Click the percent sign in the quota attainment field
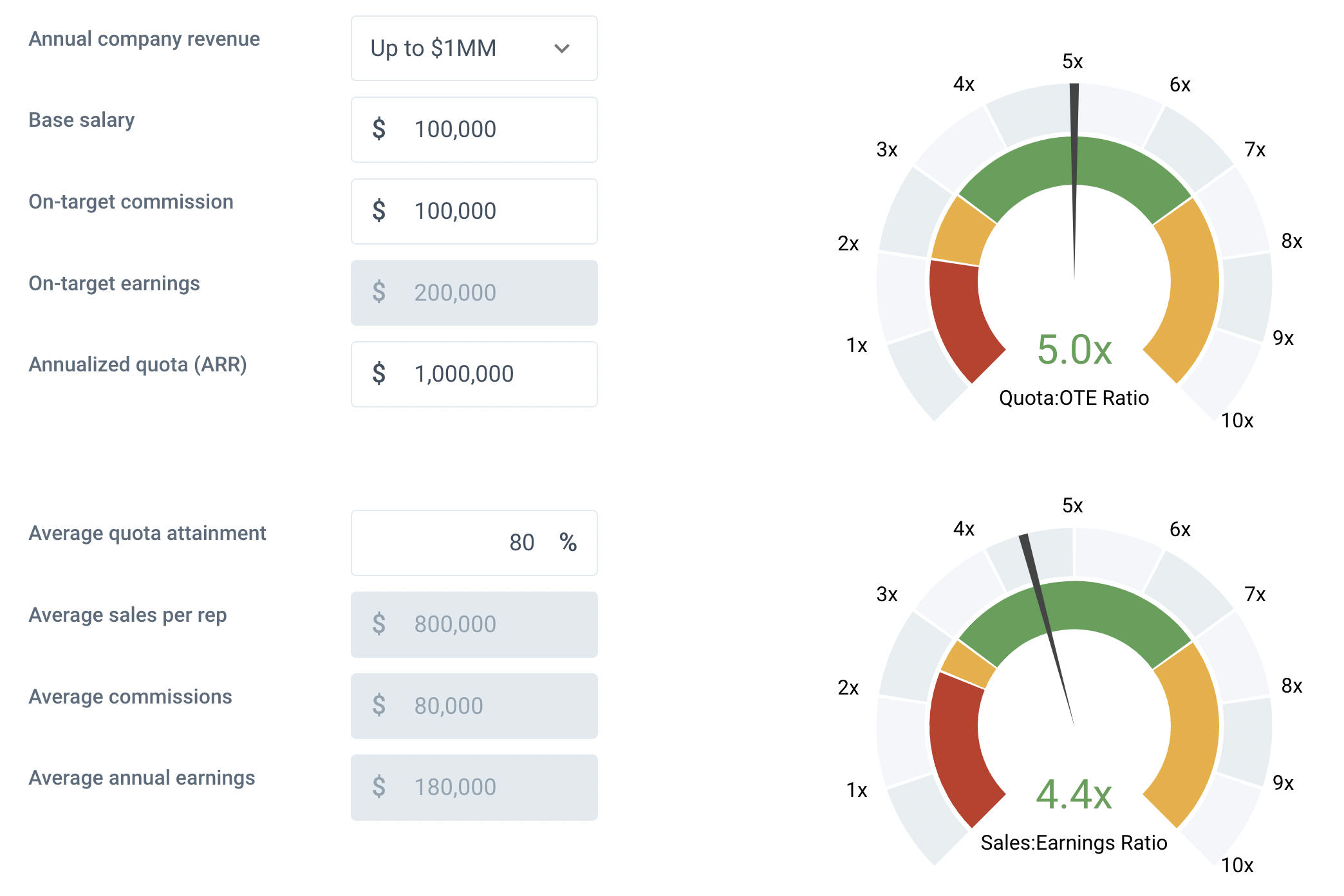The height and width of the screenshot is (896, 1344). (x=568, y=543)
